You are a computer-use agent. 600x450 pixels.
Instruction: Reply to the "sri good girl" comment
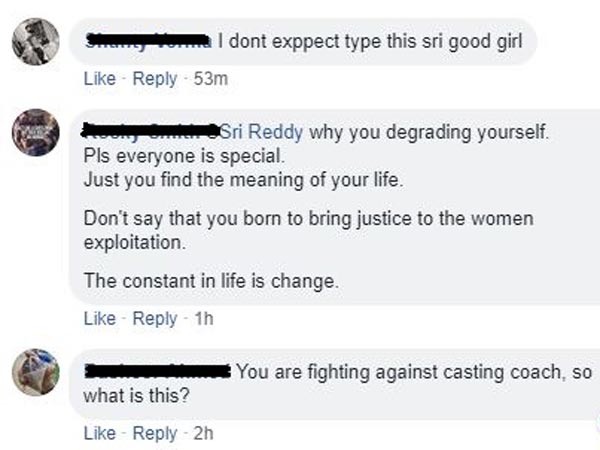click(154, 78)
